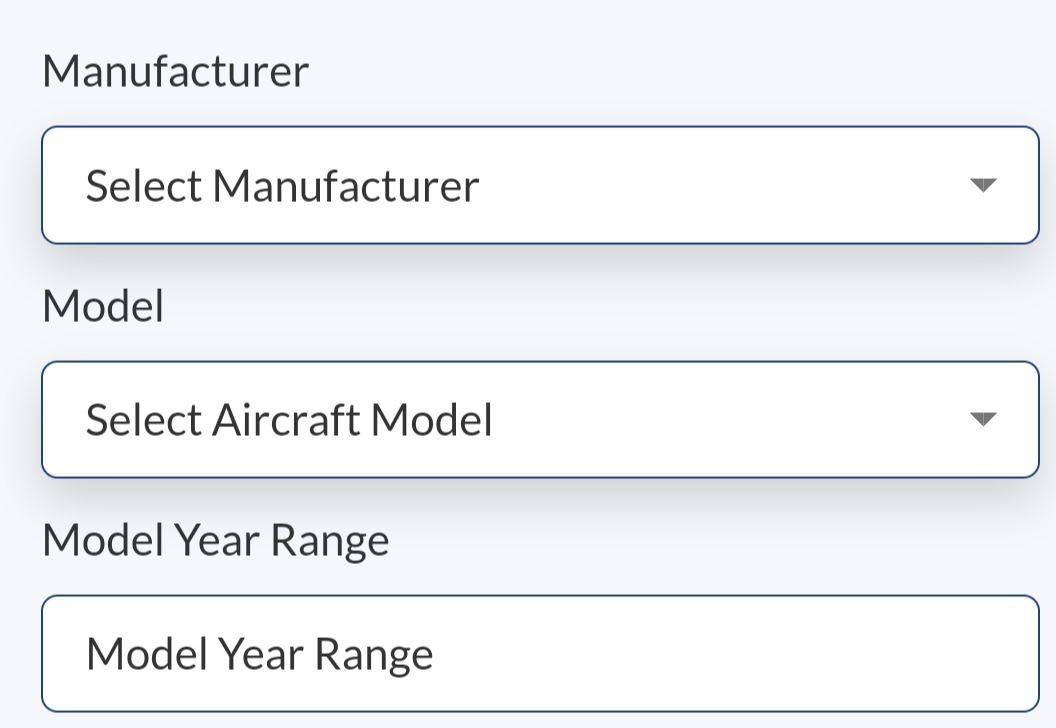Click the Model Year Range field label
This screenshot has width=1056, height=728.
pyautogui.click(x=215, y=540)
